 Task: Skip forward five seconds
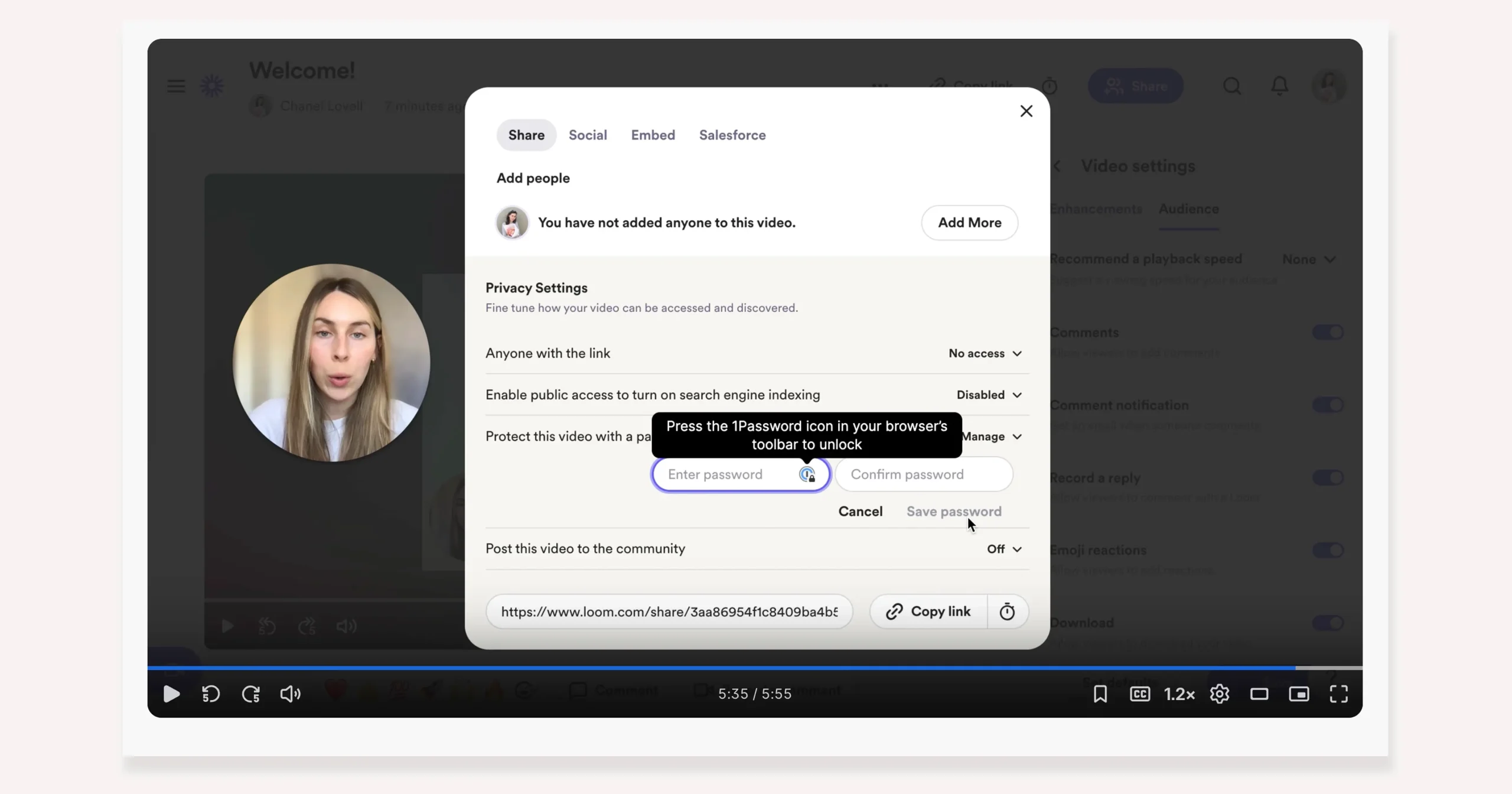pos(251,694)
